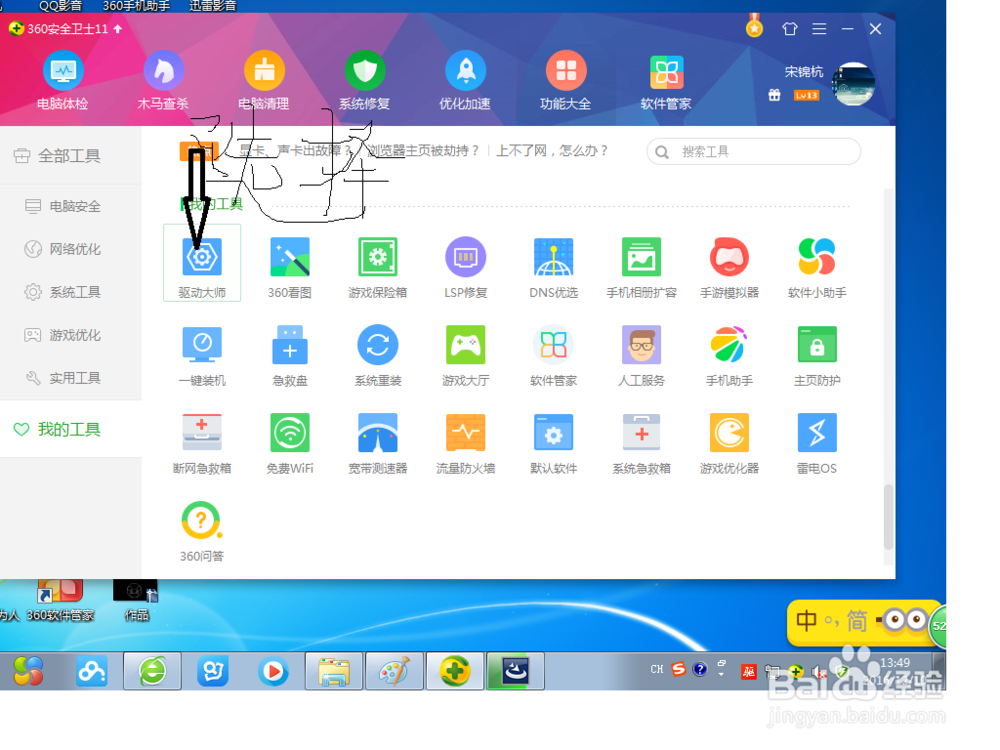Open the main menu hamburger icon
Viewport: 1000px width, 750px height.
coord(820,29)
